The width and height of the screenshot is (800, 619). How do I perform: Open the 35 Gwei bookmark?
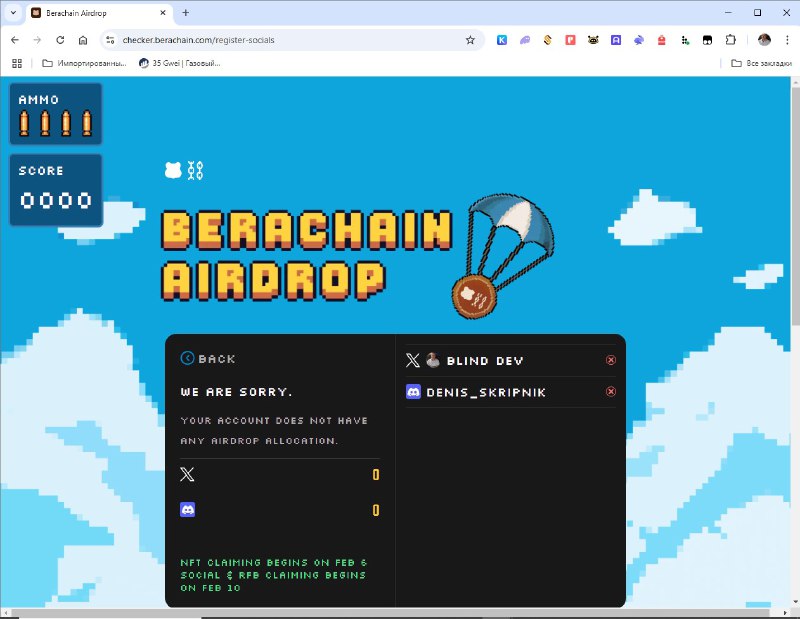[180, 63]
